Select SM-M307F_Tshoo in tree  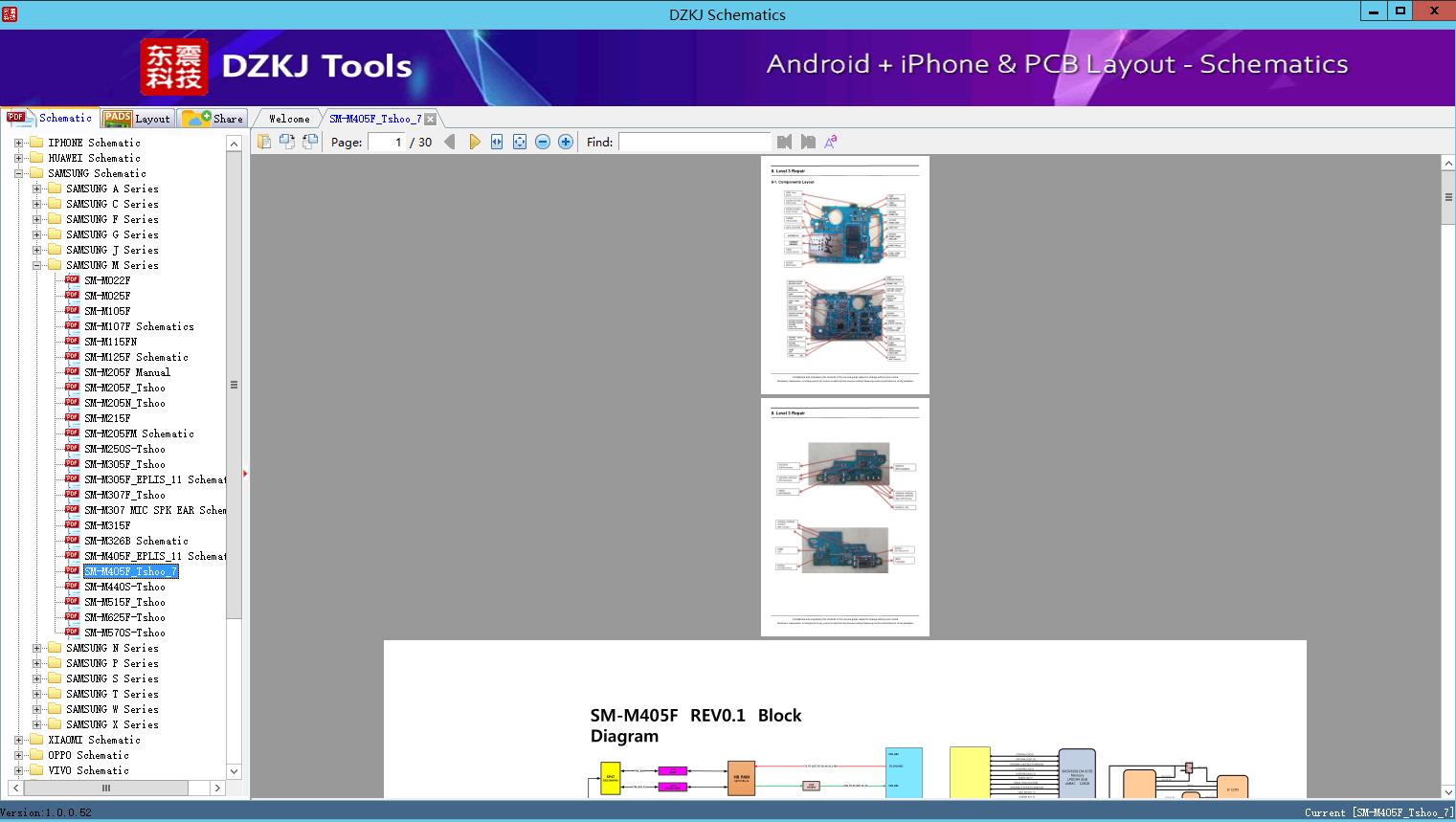(x=124, y=495)
